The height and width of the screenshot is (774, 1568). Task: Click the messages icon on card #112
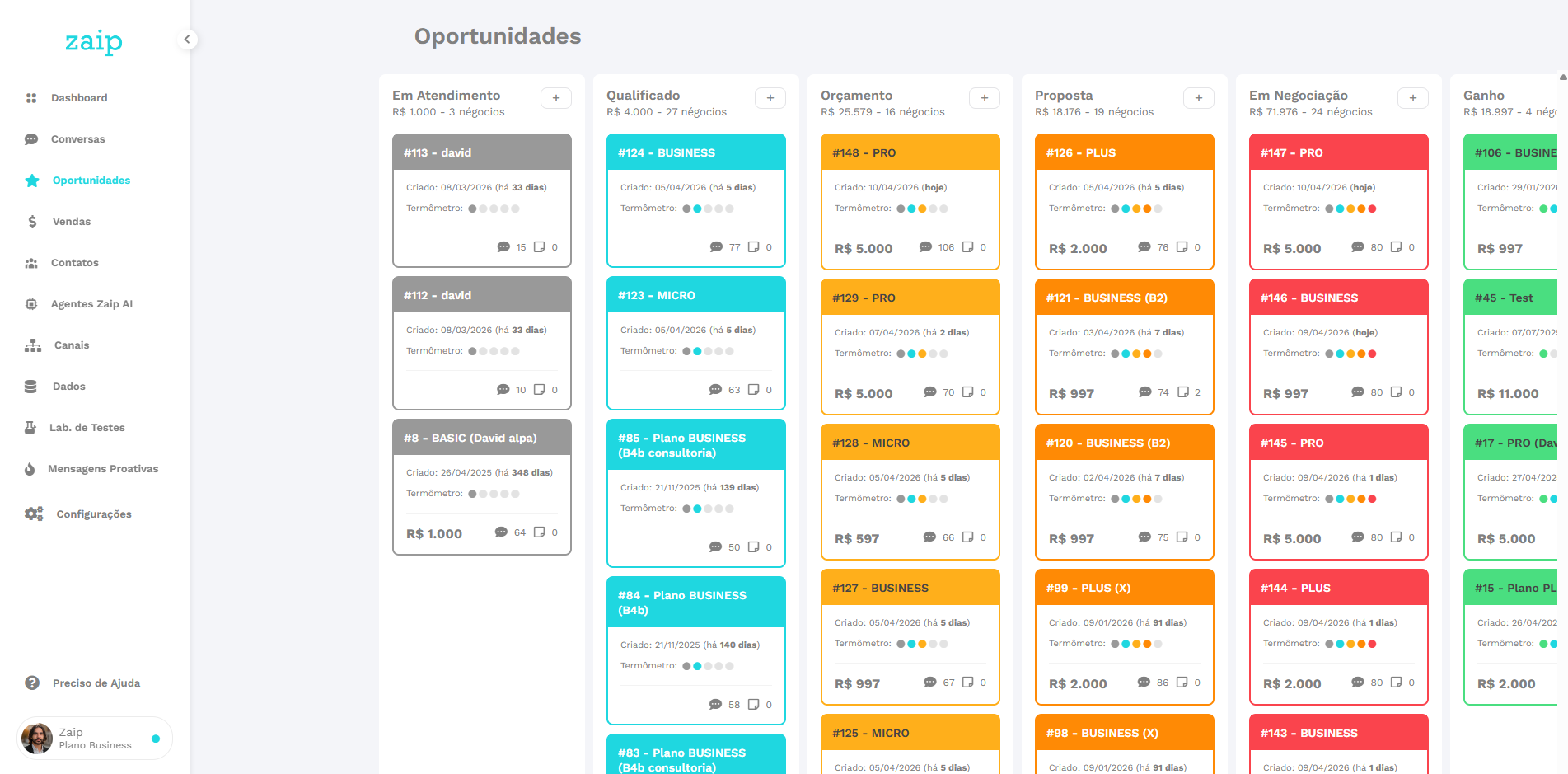pos(503,390)
